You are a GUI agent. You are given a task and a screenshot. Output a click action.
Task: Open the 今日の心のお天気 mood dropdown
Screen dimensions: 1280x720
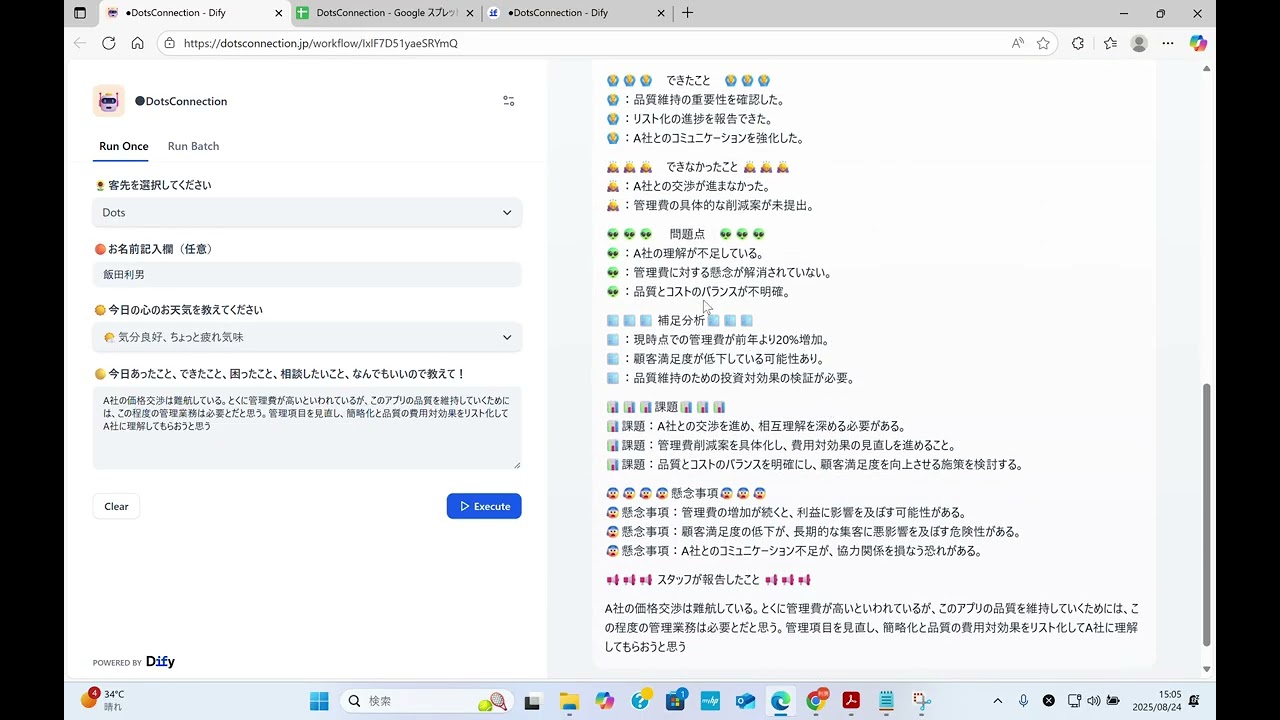[307, 337]
